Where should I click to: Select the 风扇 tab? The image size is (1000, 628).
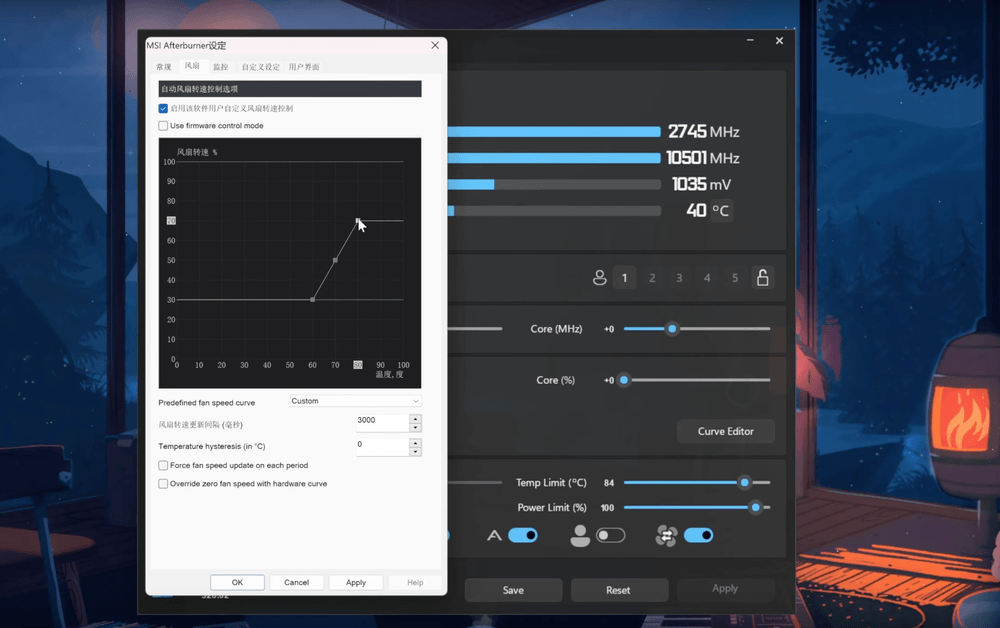[x=192, y=66]
